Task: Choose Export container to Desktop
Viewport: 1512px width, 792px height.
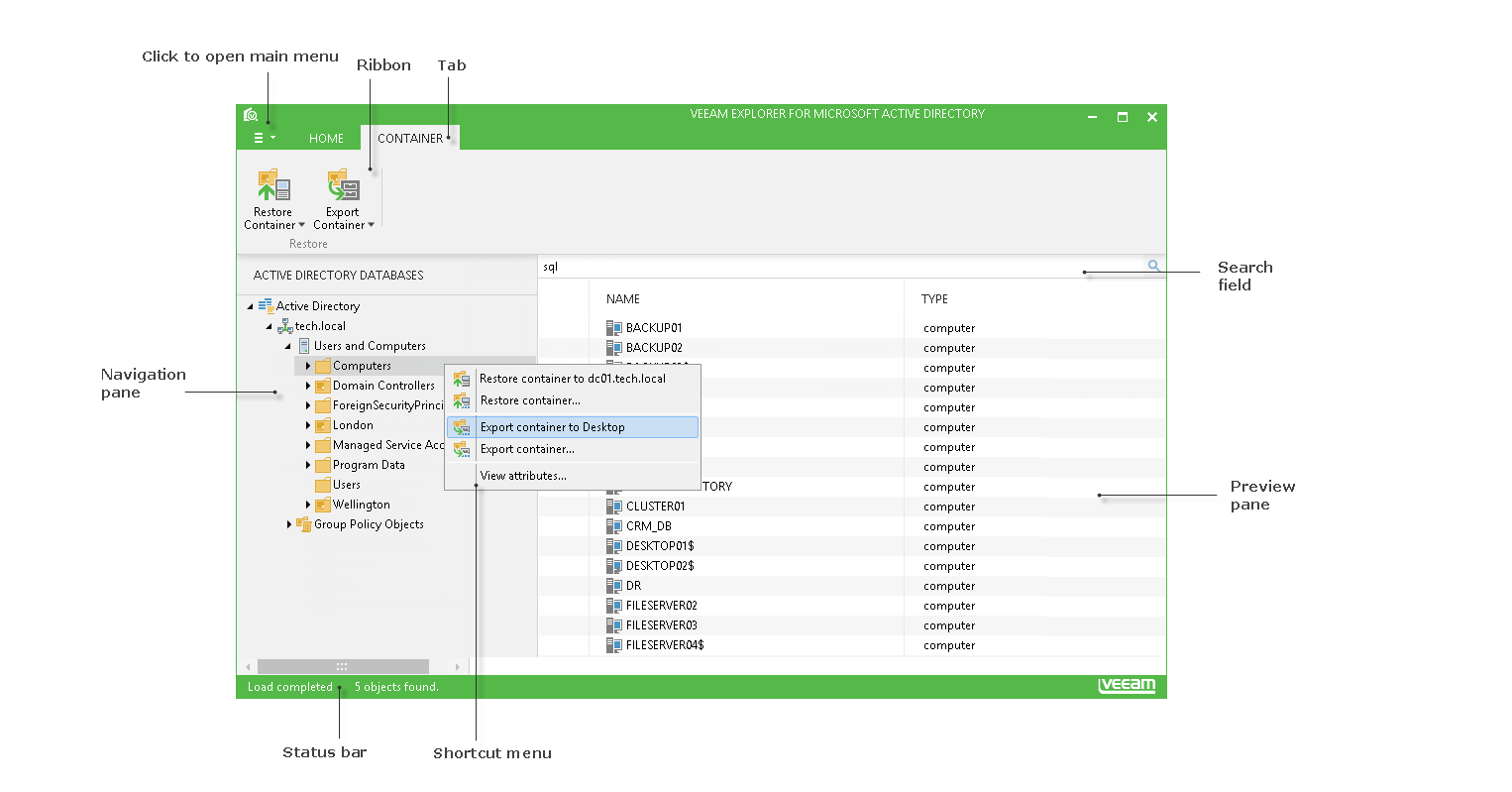Action: point(573,427)
